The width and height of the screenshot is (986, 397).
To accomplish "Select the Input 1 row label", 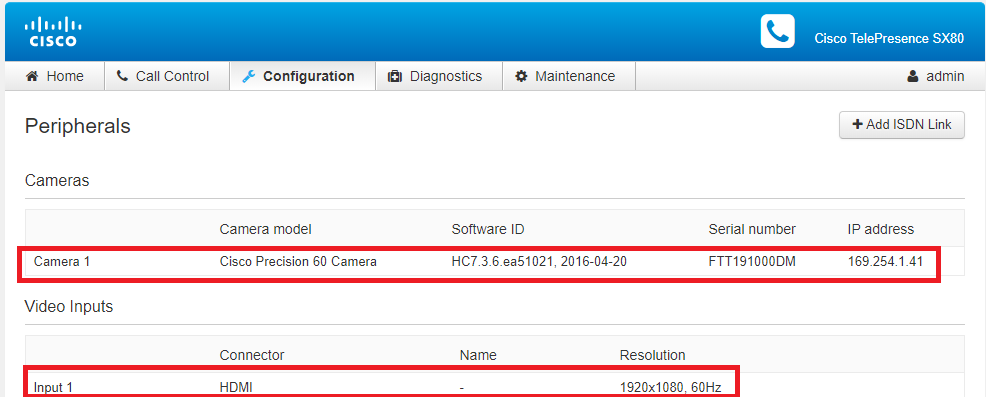I will tap(53, 388).
